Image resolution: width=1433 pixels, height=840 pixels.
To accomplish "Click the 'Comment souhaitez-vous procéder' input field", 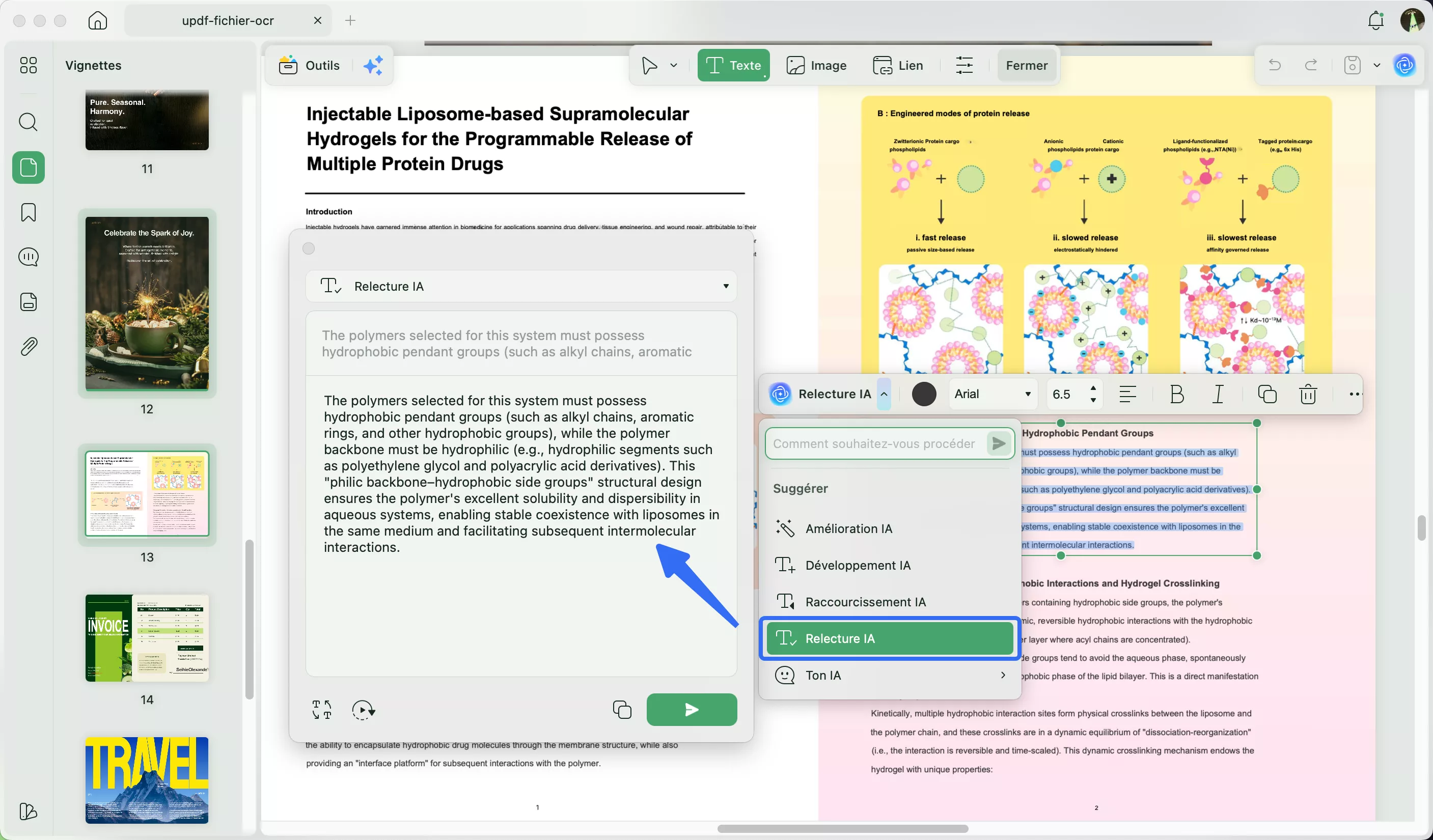I will coord(873,443).
